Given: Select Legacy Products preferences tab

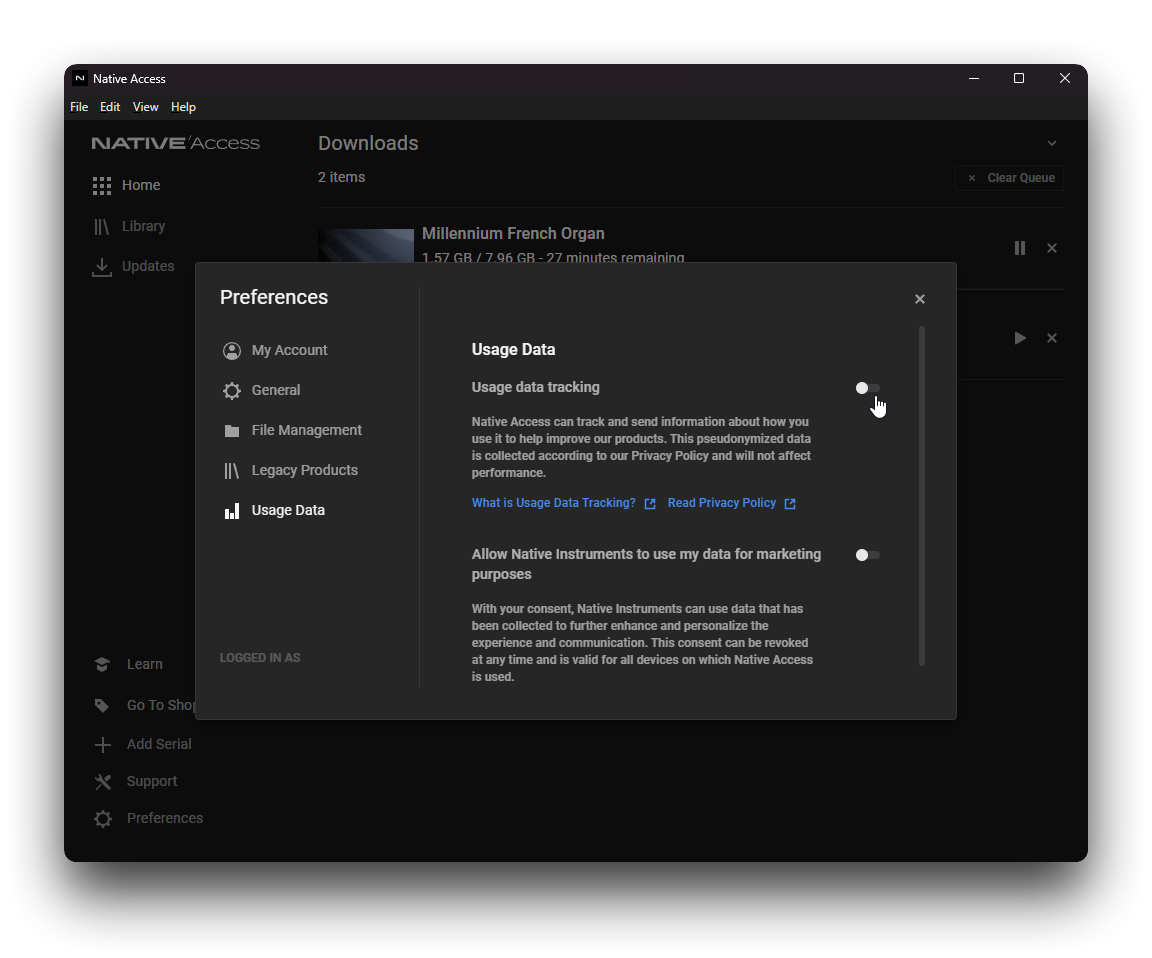Looking at the screenshot, I should [x=291, y=471].
